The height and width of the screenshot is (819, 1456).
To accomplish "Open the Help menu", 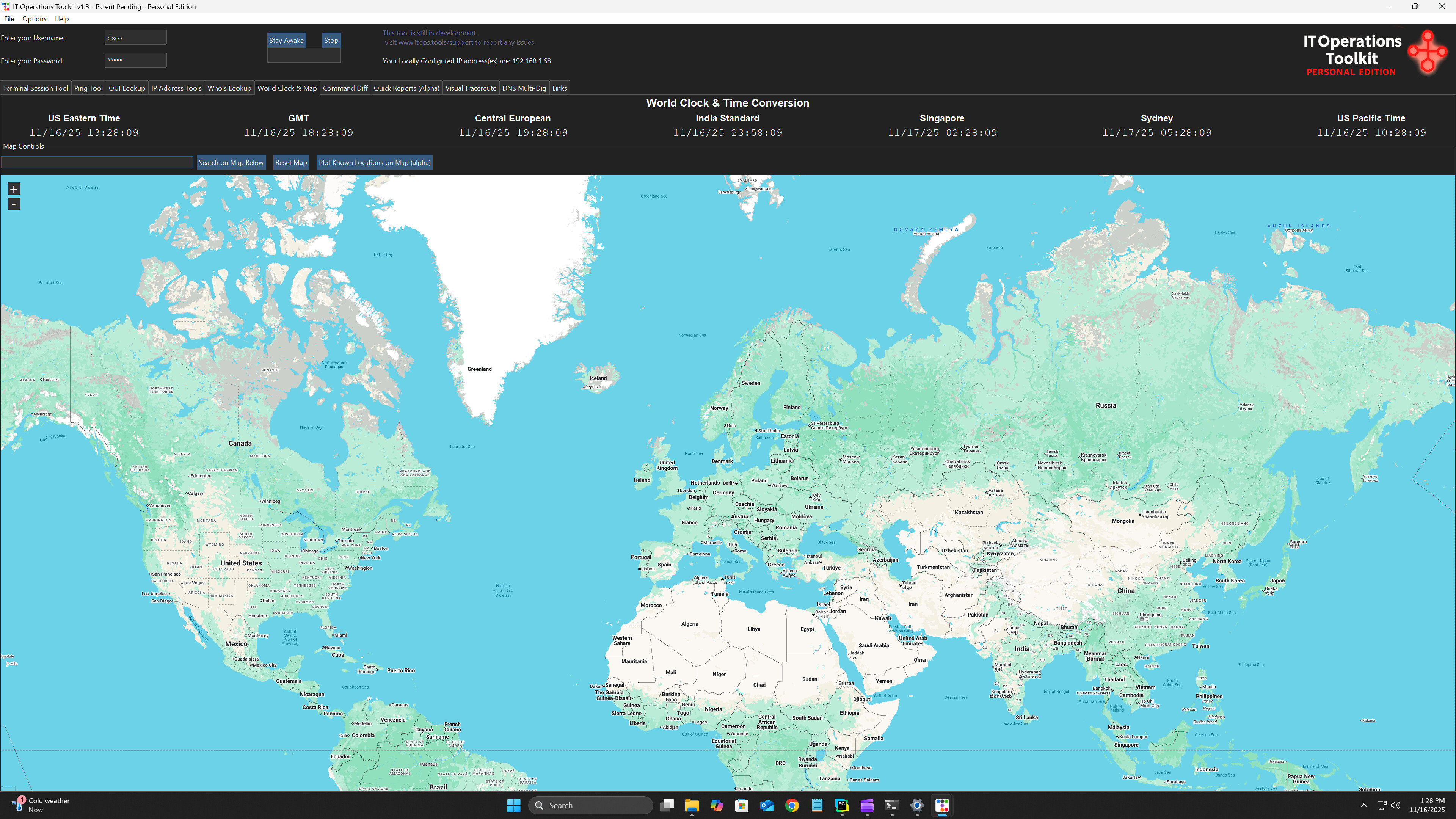I will (x=61, y=19).
